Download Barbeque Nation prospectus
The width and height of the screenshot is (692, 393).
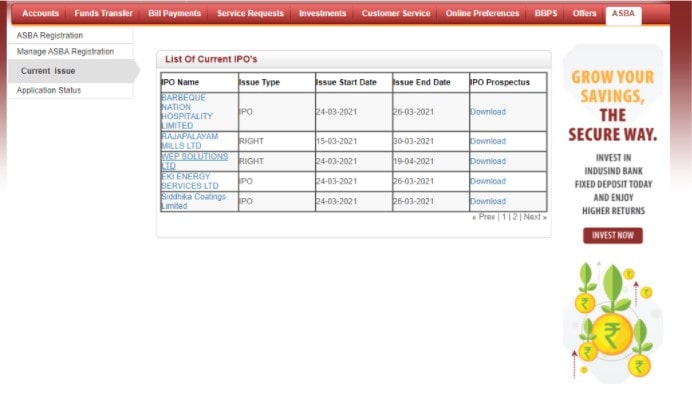pyautogui.click(x=488, y=112)
